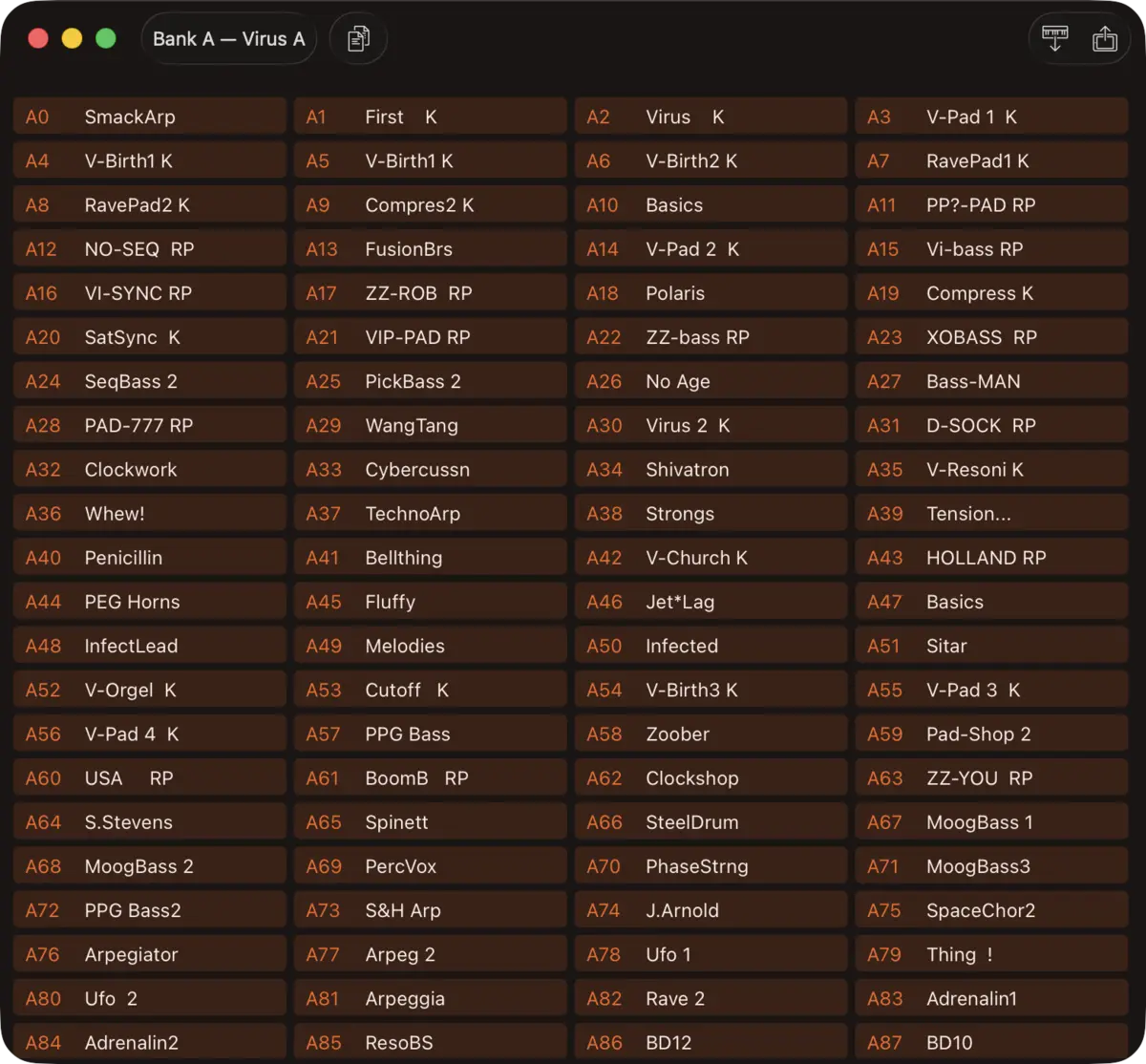This screenshot has height=1064, width=1146.
Task: Pick patch A20 SatSync K
Action: click(x=150, y=337)
